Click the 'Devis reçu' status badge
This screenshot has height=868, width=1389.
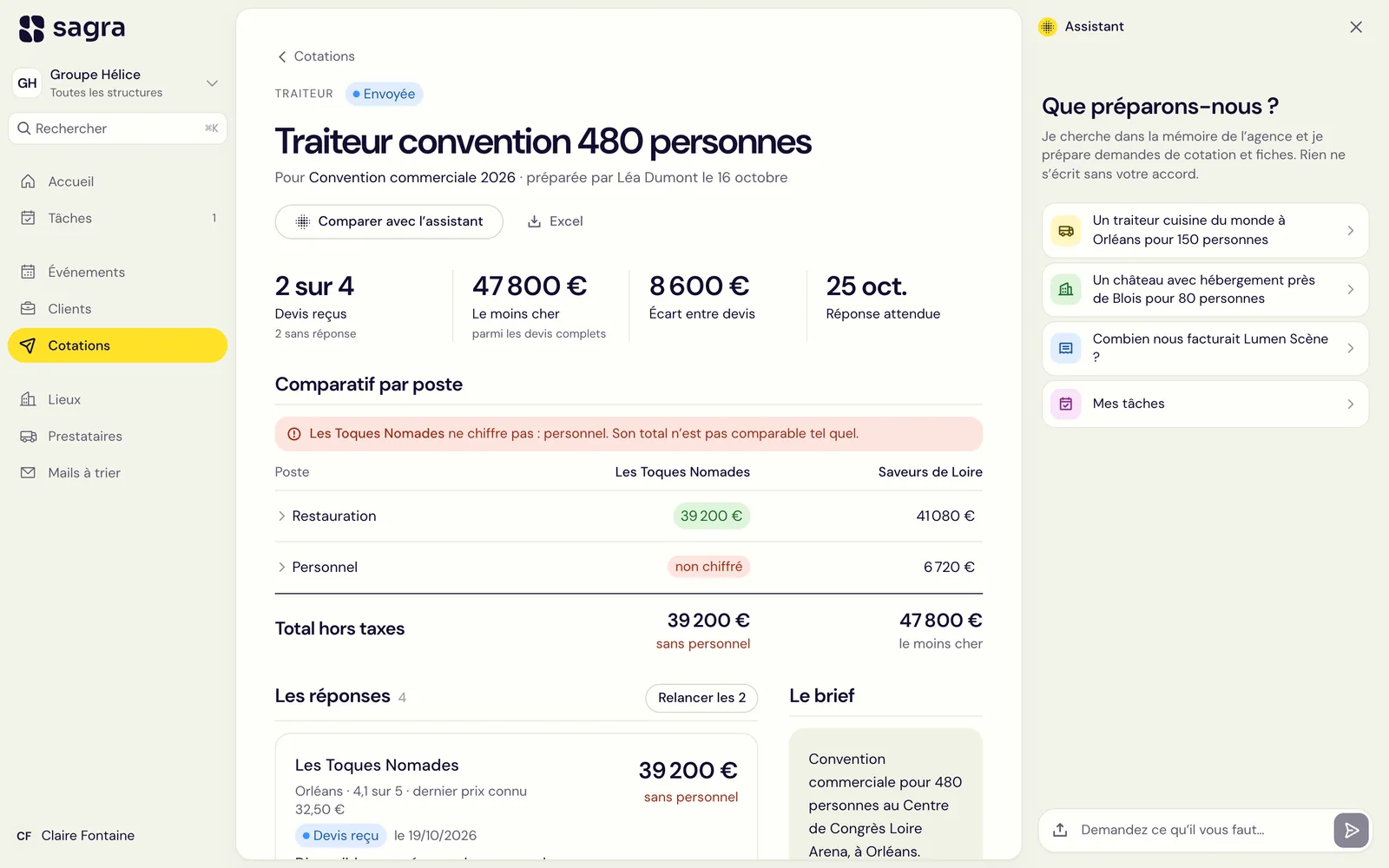[x=340, y=836]
